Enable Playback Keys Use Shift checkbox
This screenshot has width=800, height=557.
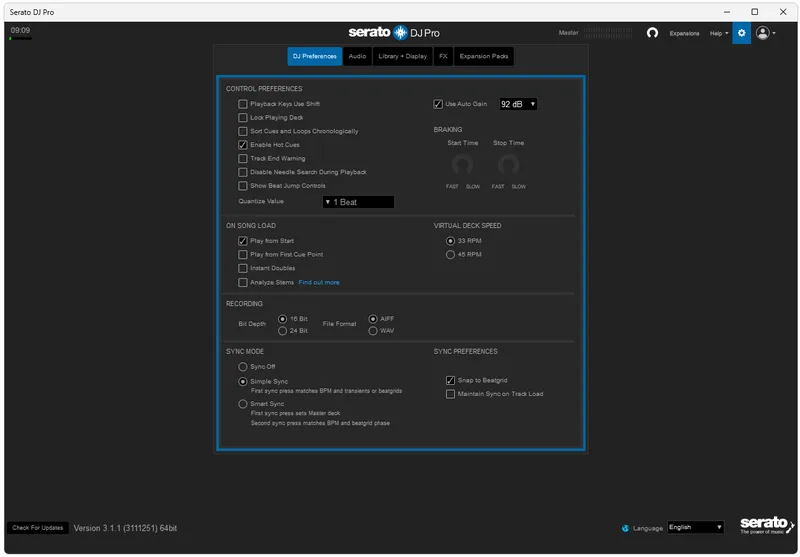pos(243,104)
